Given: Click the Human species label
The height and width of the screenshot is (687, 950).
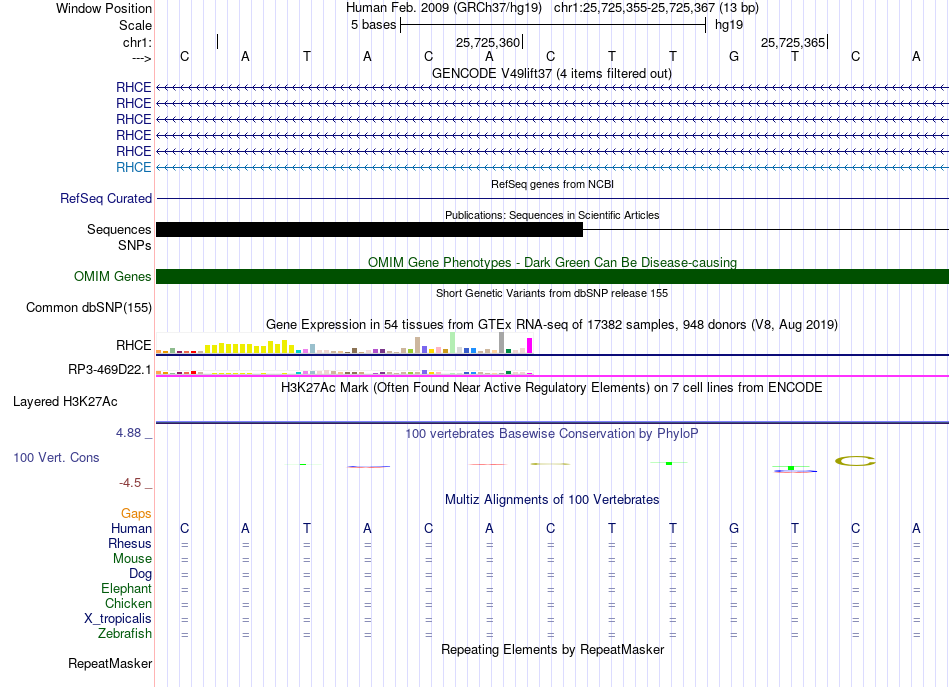Looking at the screenshot, I should pos(131,528).
